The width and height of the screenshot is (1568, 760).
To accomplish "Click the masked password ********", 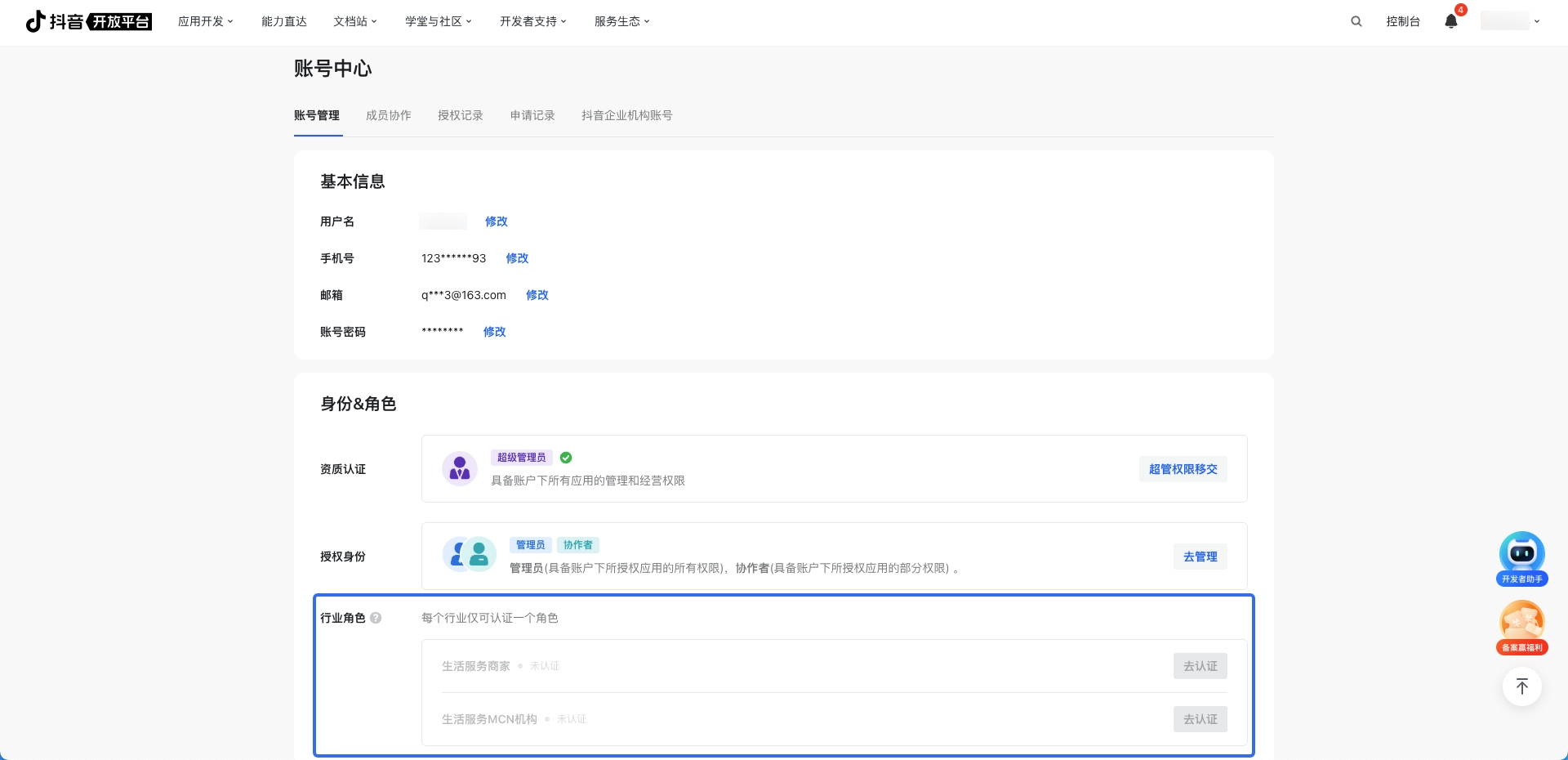I will 443,332.
